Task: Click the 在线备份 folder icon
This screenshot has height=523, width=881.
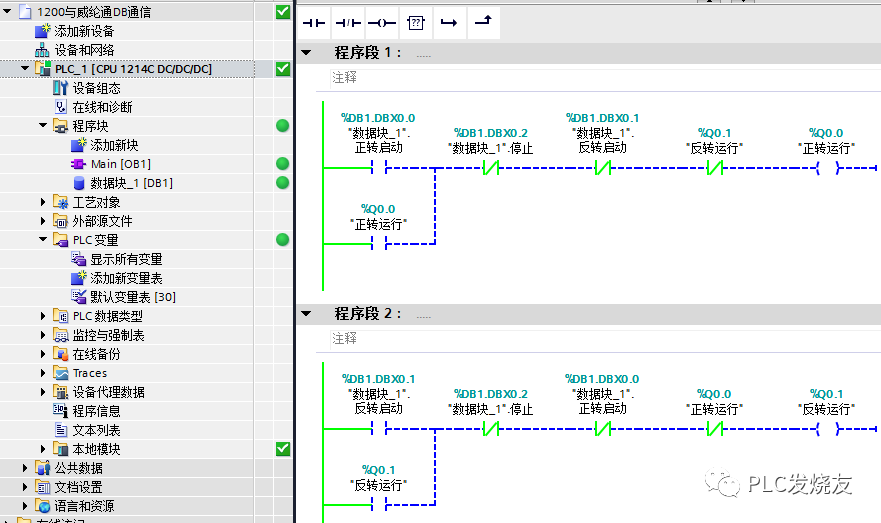Action: click(60, 354)
